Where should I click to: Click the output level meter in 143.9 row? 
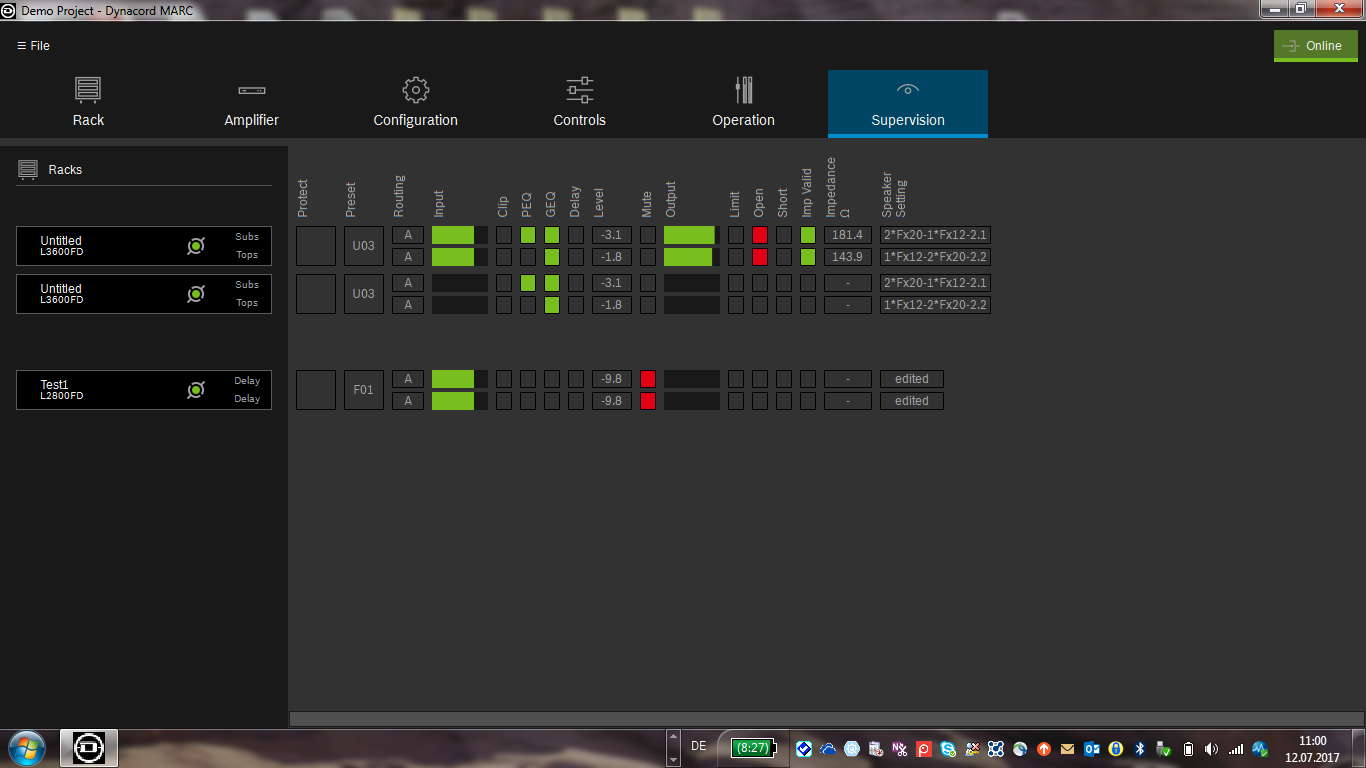pyautogui.click(x=692, y=257)
